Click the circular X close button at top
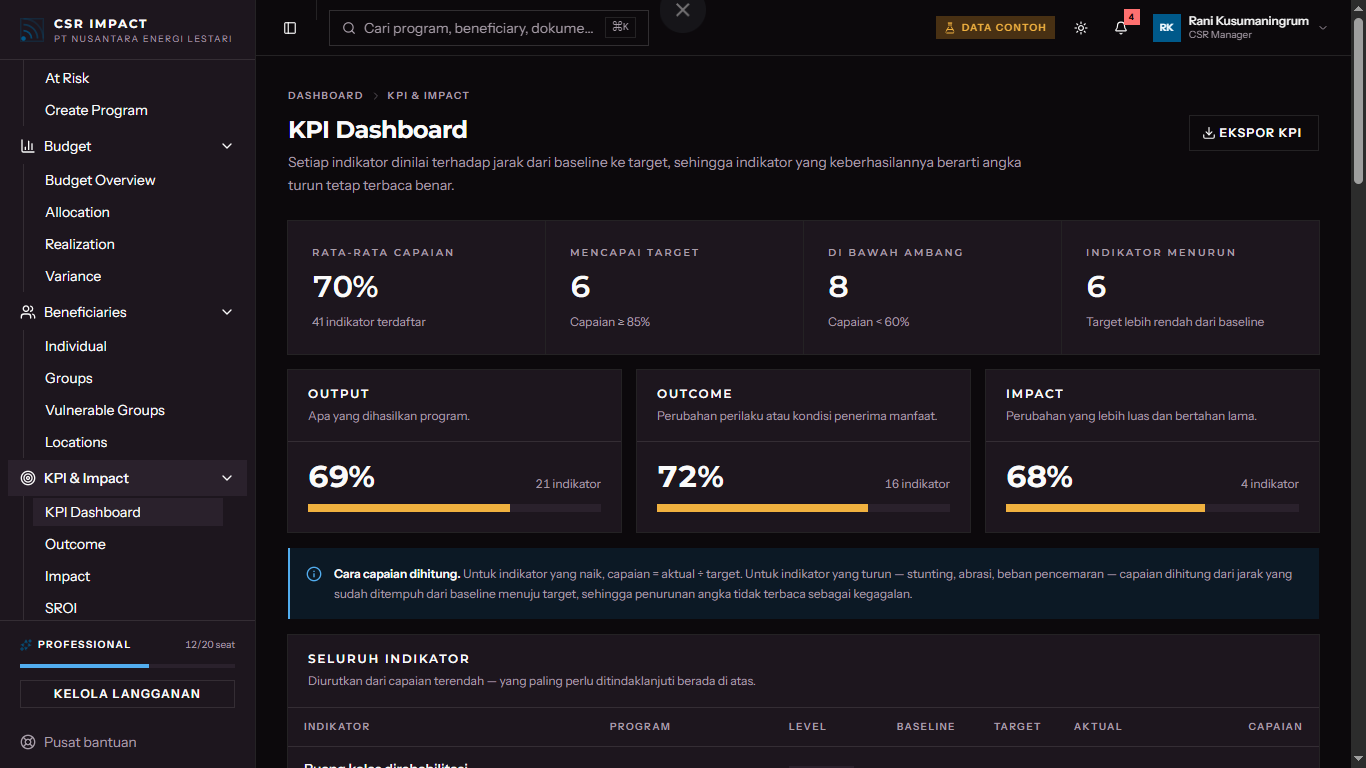 683,10
